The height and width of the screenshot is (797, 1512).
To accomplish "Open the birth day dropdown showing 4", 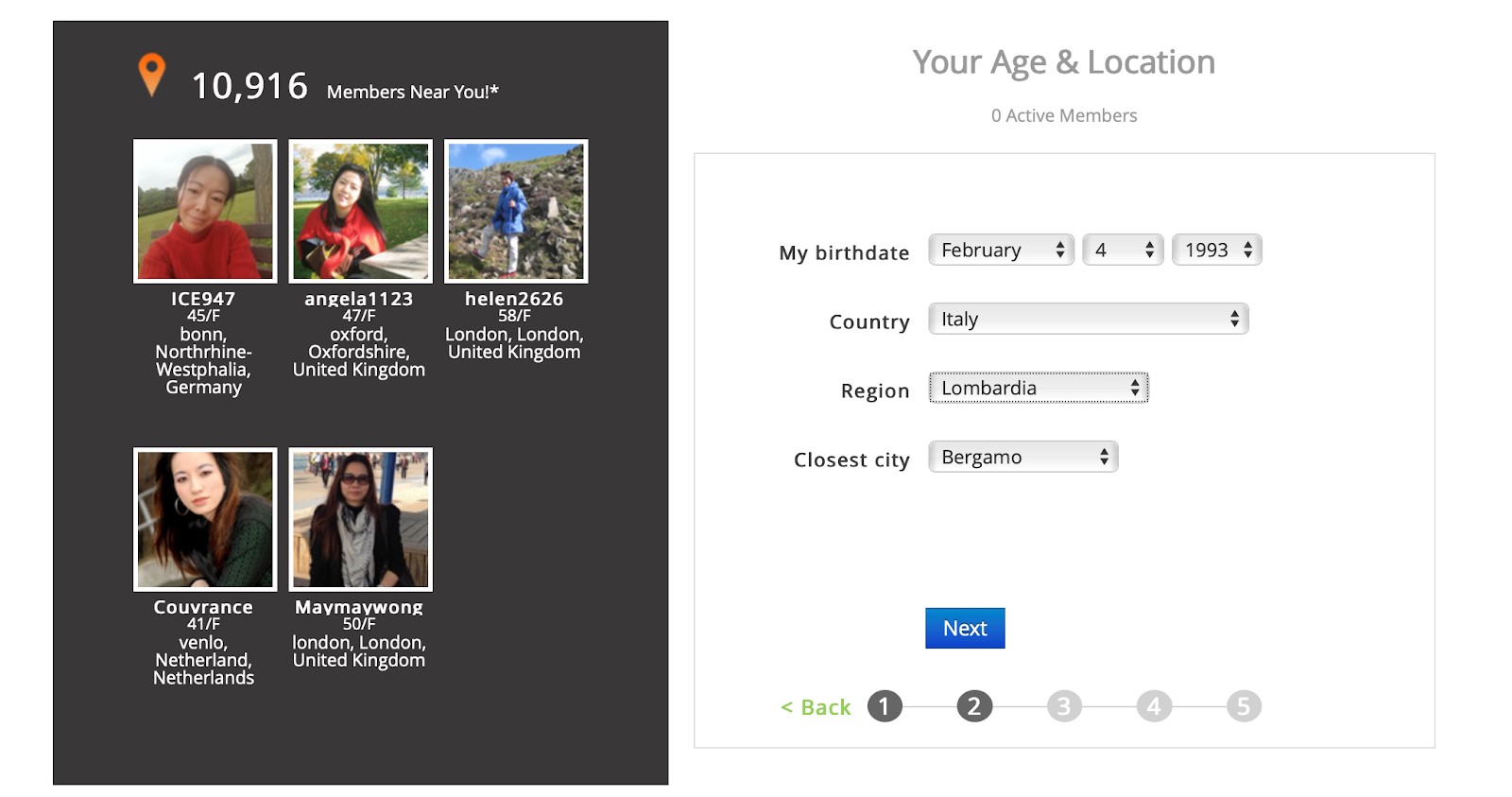I will coord(1123,250).
